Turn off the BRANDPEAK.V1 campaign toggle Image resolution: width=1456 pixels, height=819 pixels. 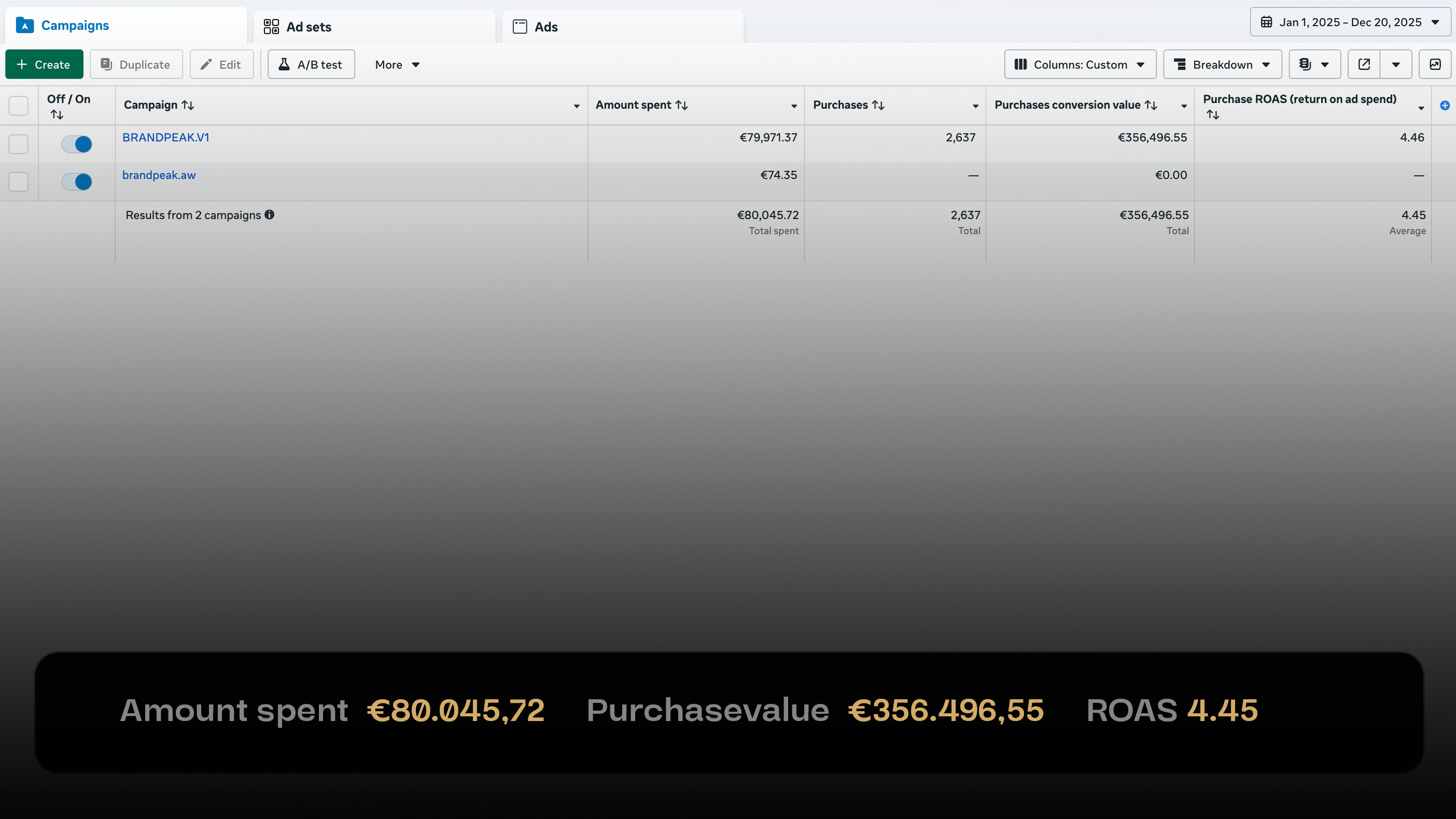(x=77, y=144)
